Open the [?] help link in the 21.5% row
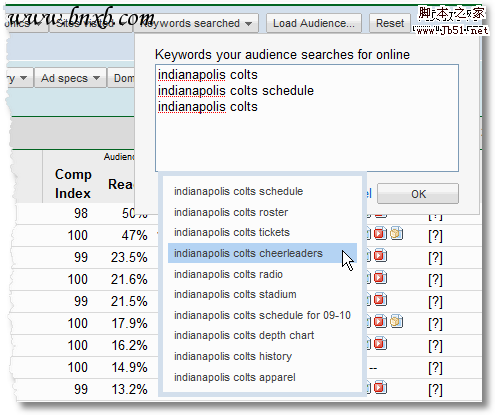Image resolution: width=495 pixels, height=415 pixels. 435,302
